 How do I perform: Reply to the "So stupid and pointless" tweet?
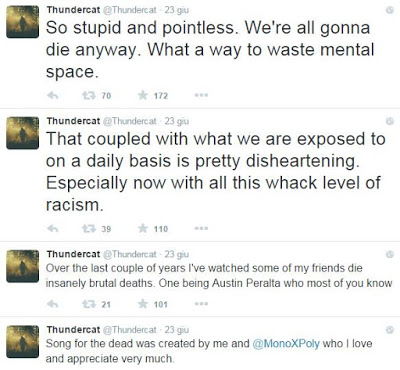coord(53,96)
